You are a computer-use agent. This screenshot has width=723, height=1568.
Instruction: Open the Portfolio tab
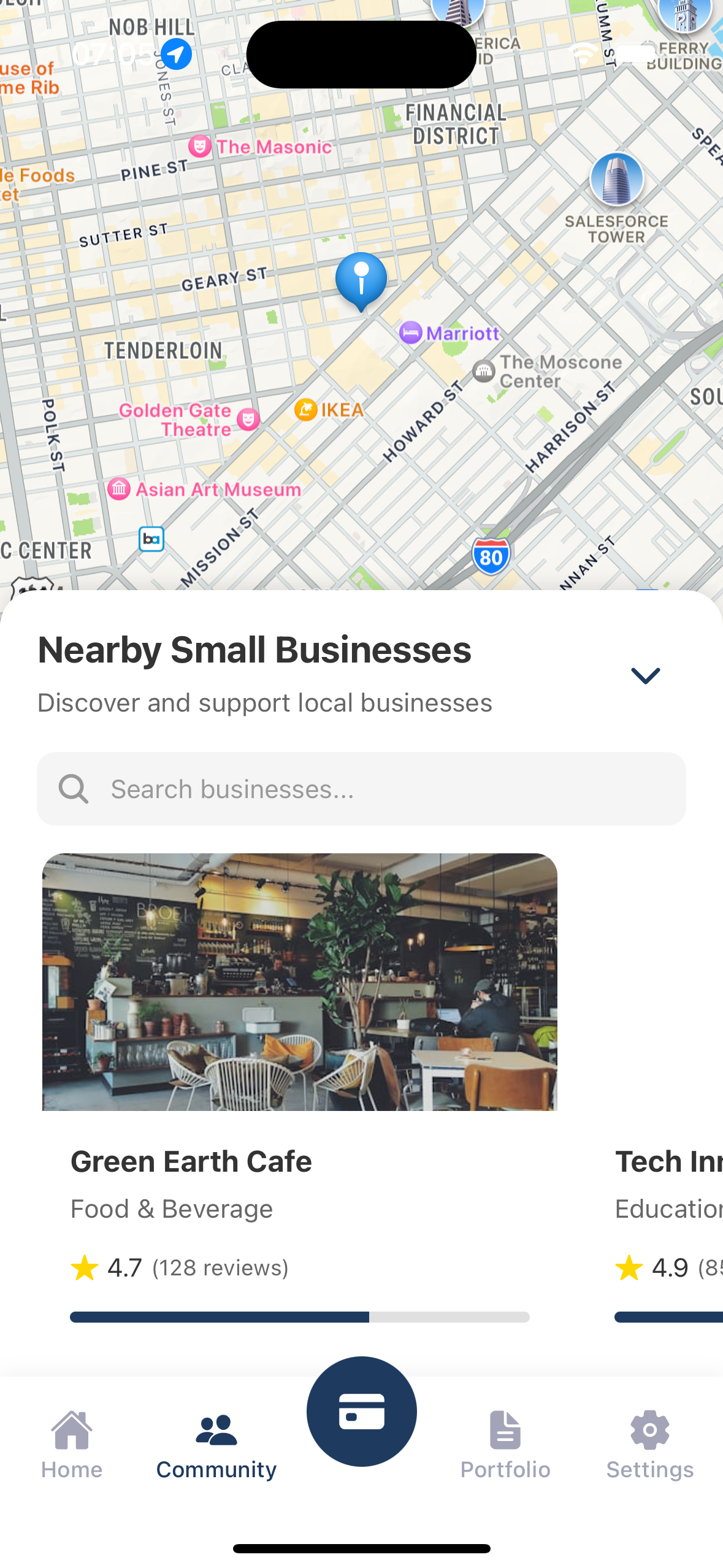tap(505, 1445)
